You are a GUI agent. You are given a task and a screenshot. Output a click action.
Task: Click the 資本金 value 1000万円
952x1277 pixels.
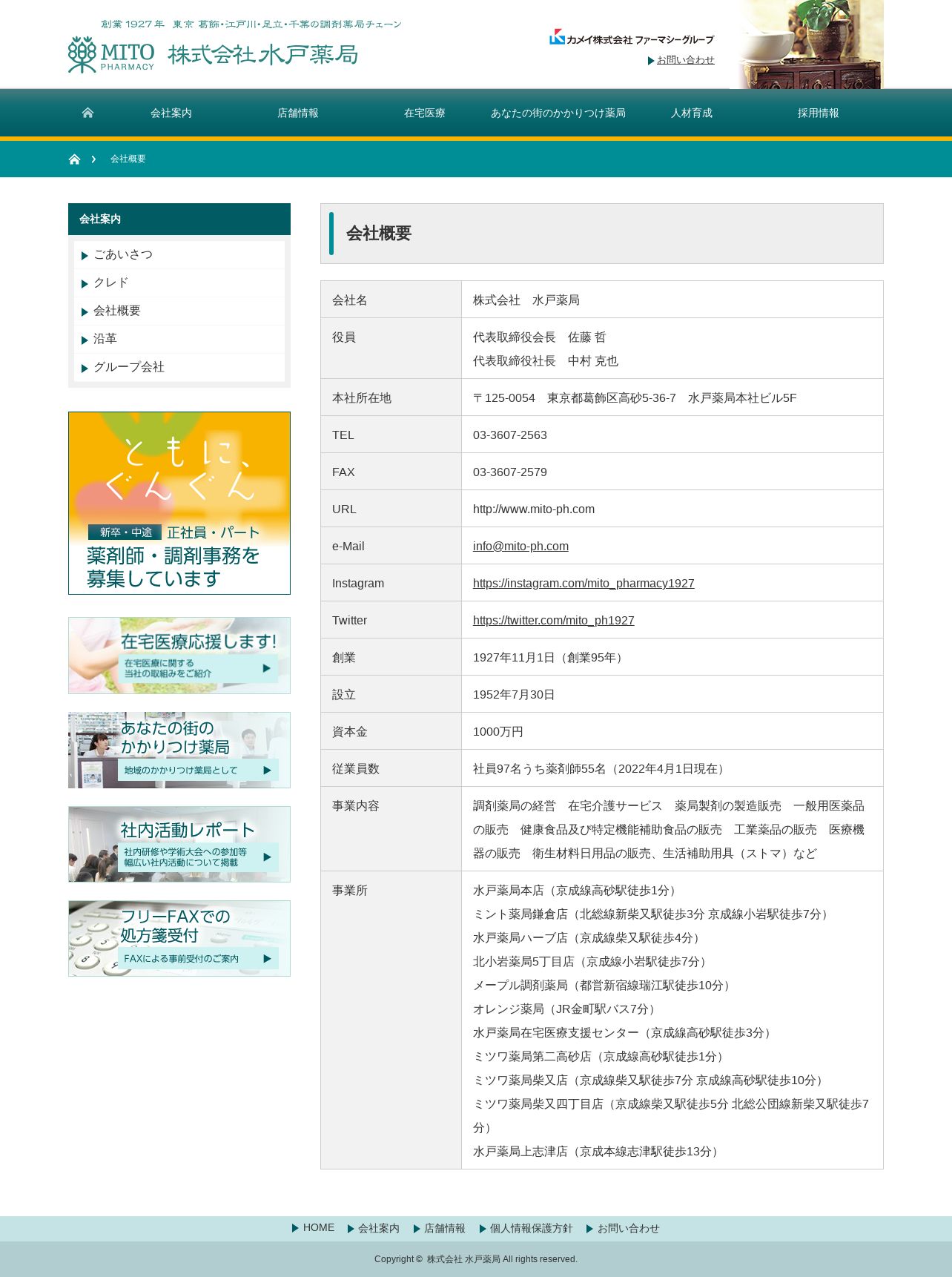(x=498, y=731)
